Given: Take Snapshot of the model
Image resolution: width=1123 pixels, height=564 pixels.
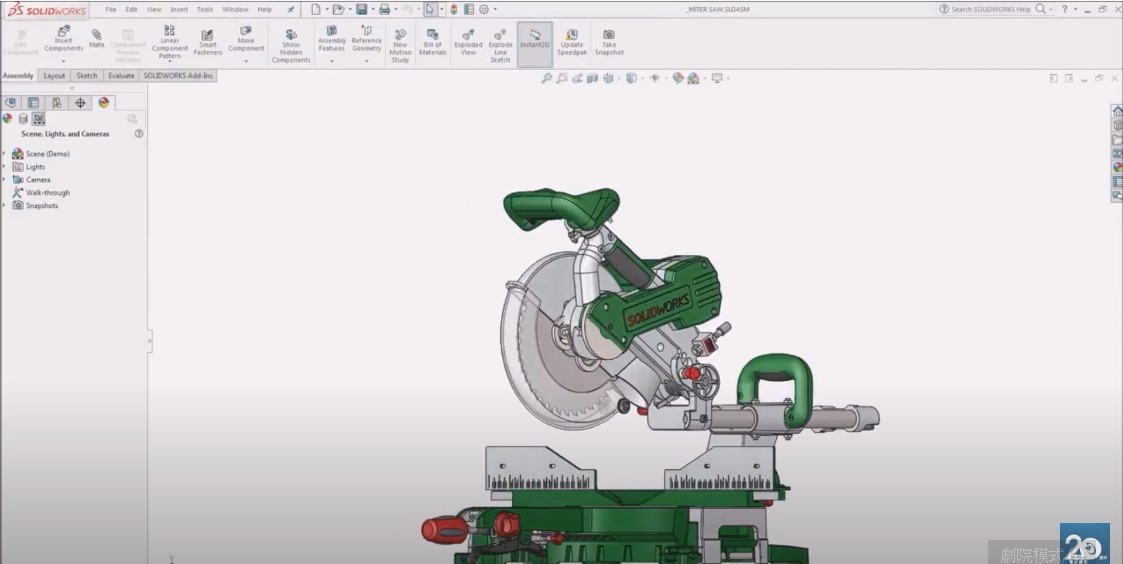Looking at the screenshot, I should (x=609, y=42).
